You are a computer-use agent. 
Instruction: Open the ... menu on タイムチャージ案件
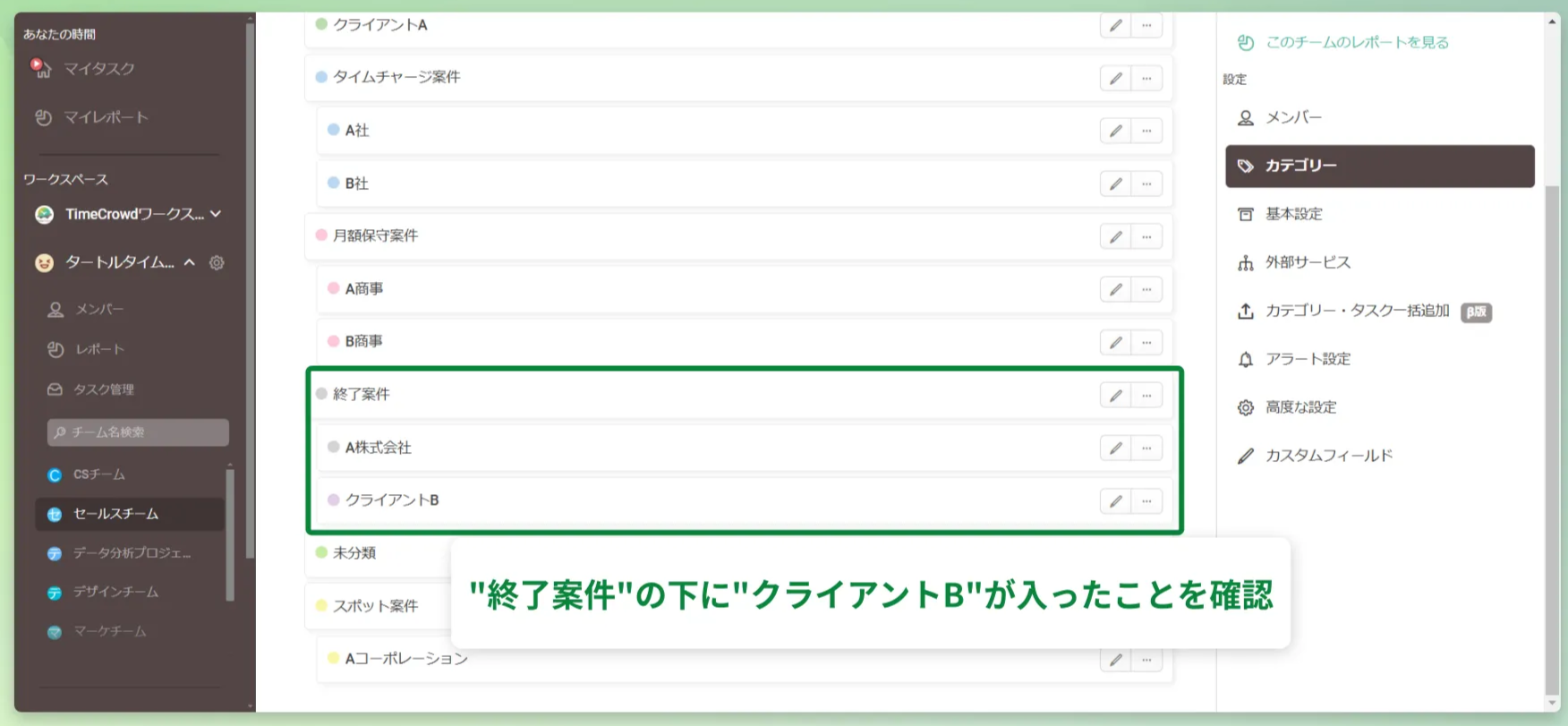(x=1146, y=78)
